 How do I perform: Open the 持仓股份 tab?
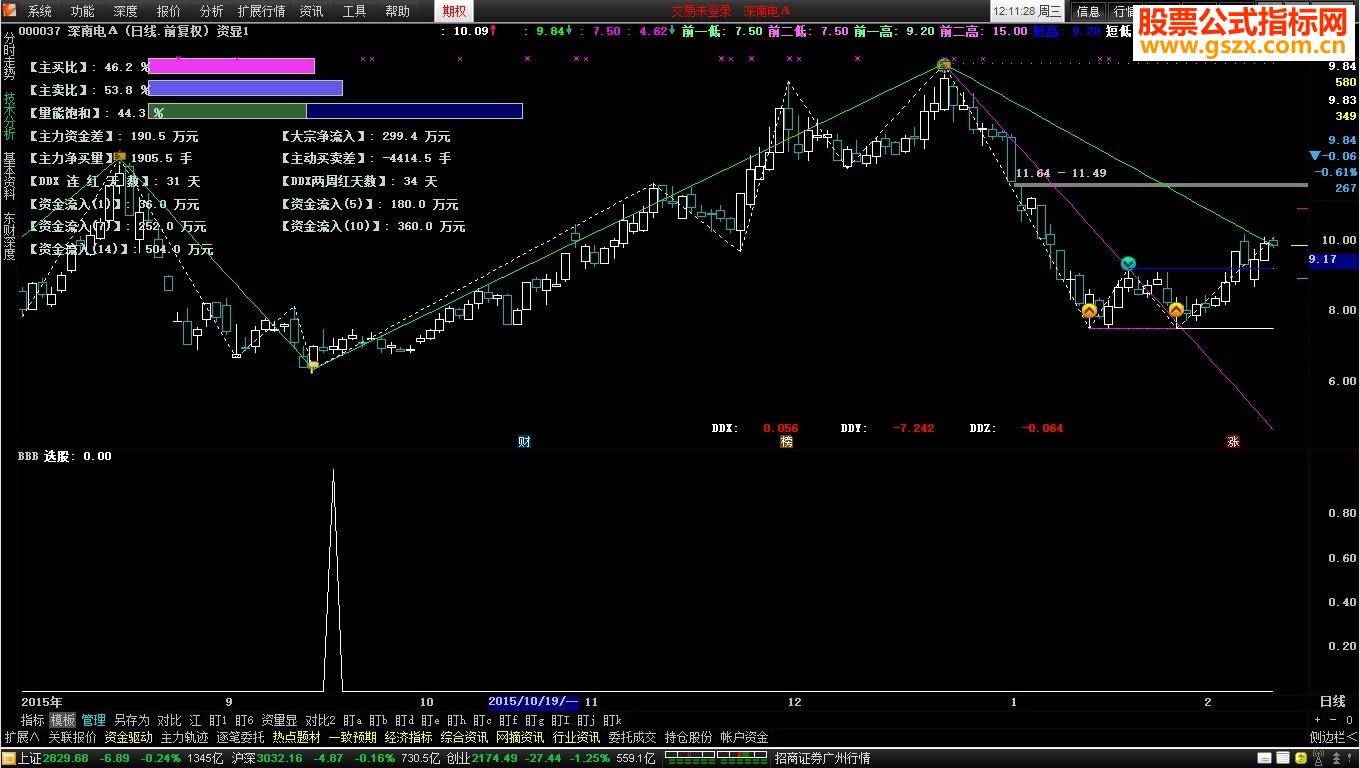(688, 737)
